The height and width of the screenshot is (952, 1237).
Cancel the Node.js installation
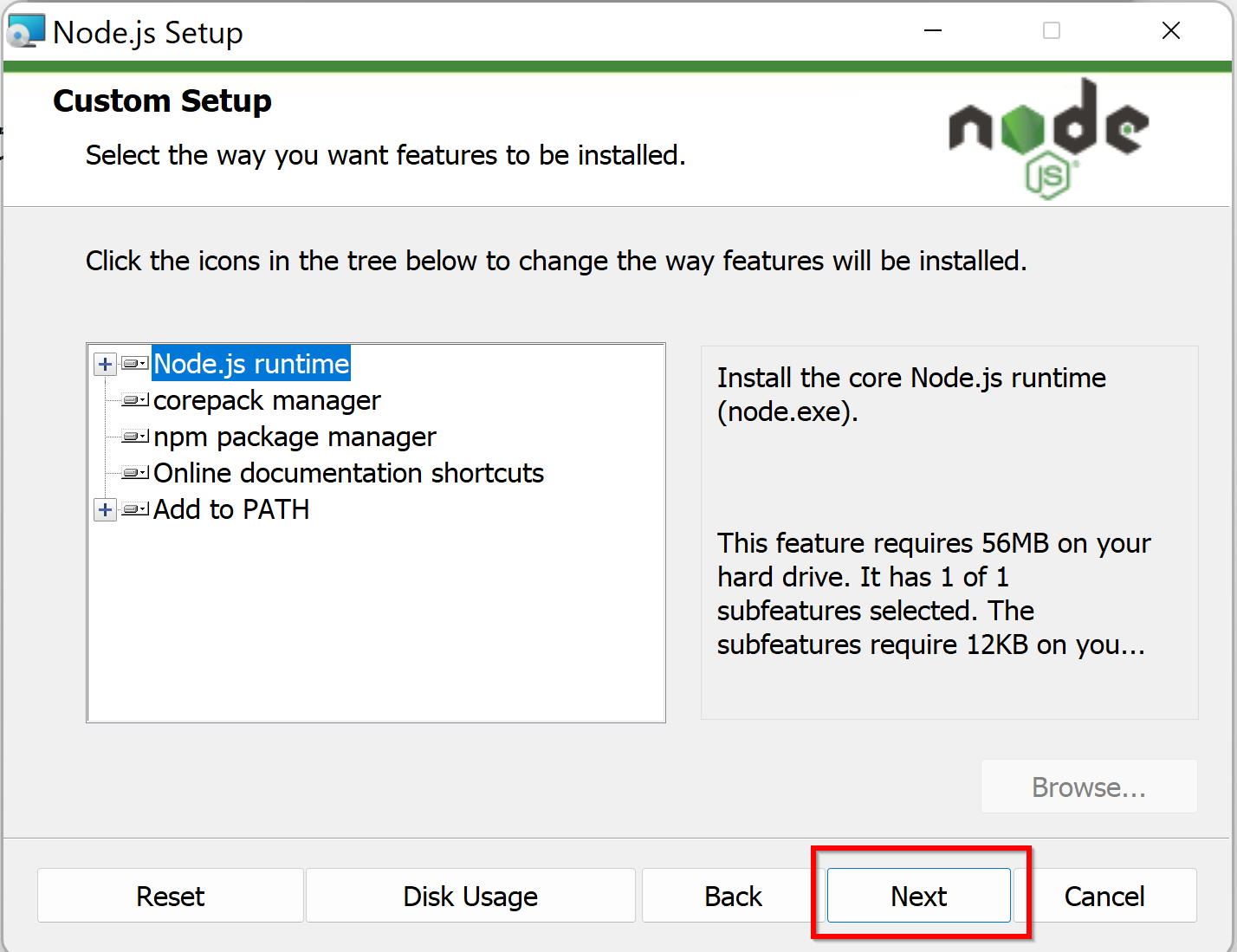tap(1104, 896)
